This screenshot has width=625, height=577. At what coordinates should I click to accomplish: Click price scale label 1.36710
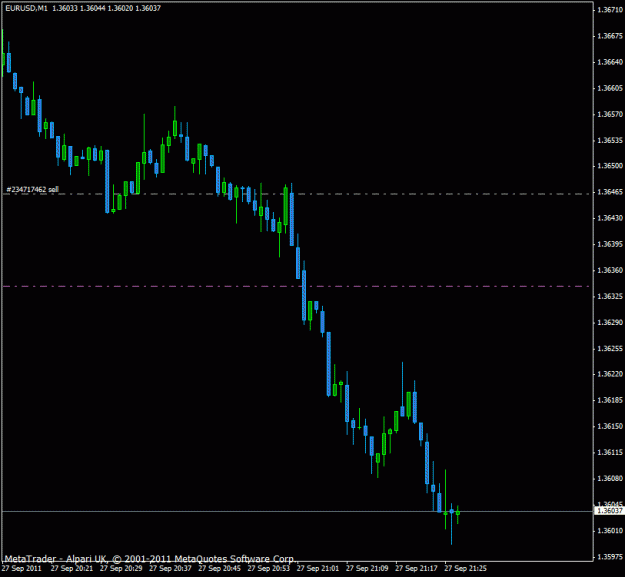click(610, 10)
